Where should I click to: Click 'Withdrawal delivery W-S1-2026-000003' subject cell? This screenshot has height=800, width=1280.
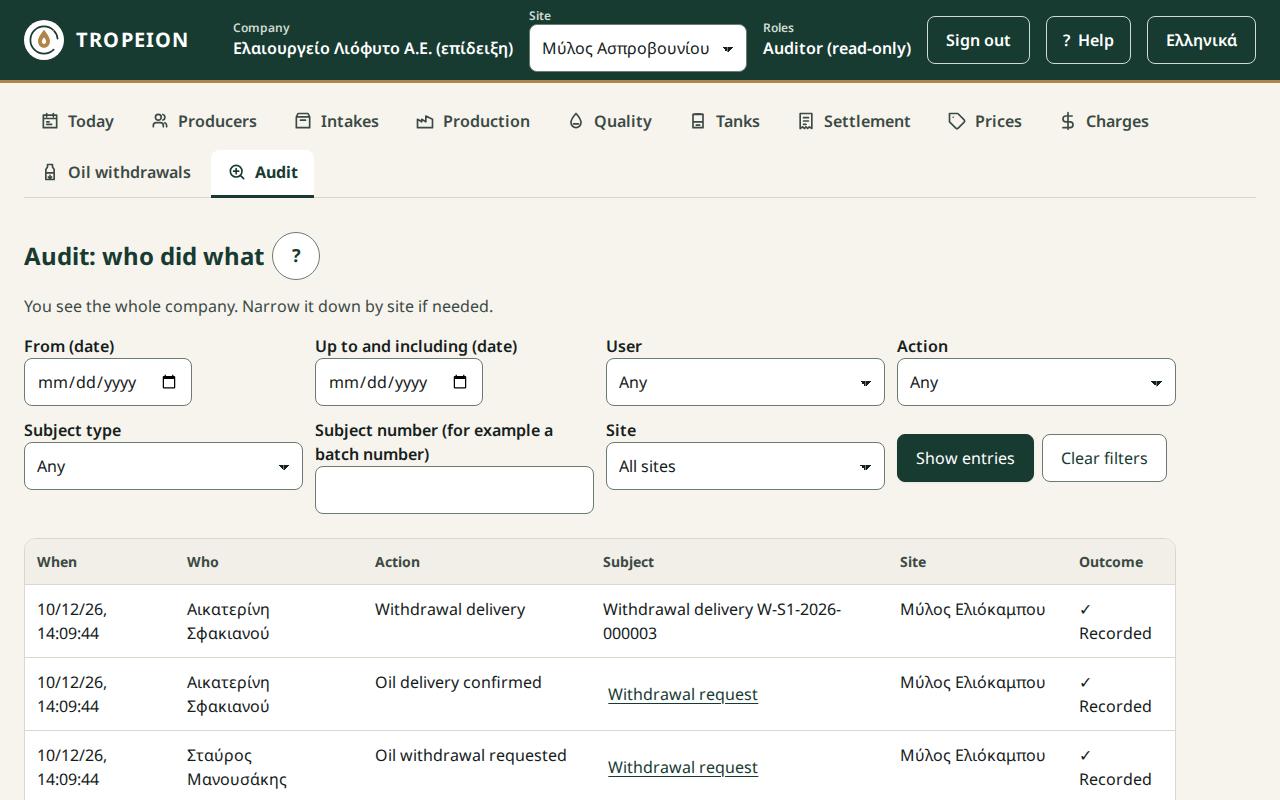(739, 621)
